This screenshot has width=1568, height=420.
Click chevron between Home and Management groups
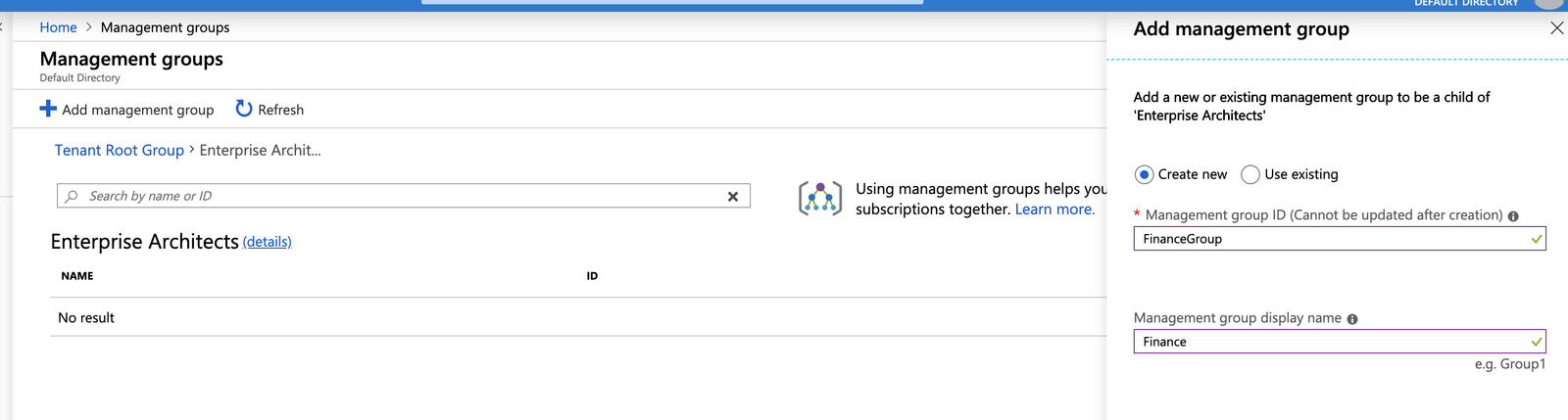88,27
